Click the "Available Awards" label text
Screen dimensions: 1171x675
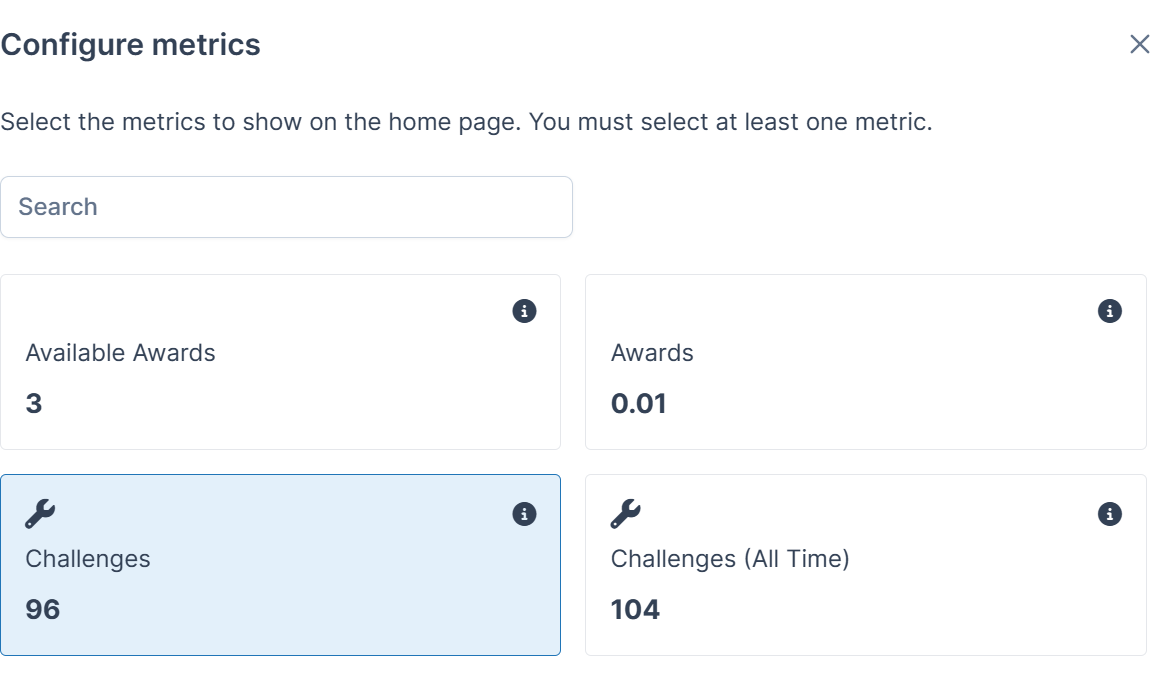pyautogui.click(x=120, y=352)
